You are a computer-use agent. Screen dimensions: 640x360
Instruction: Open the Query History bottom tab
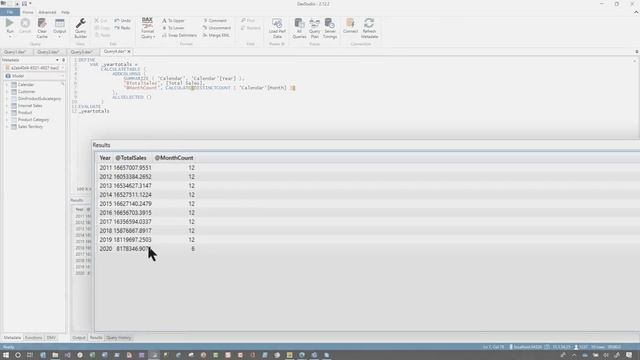coord(119,338)
